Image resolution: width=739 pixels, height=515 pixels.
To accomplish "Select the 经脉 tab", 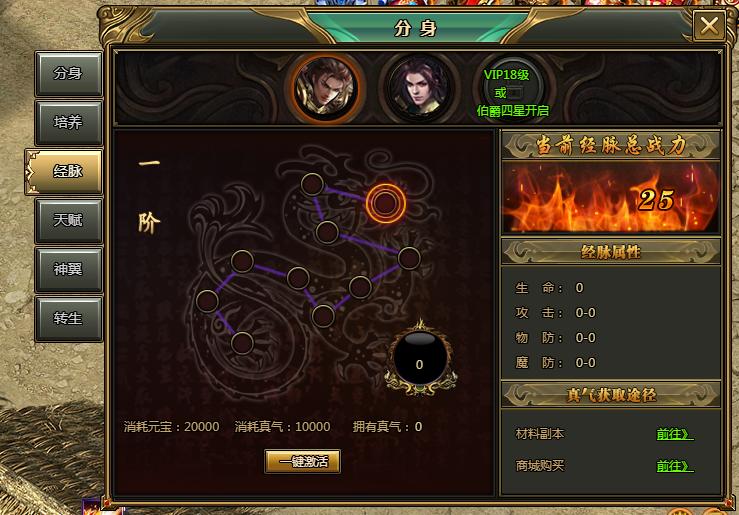I will tap(66, 171).
